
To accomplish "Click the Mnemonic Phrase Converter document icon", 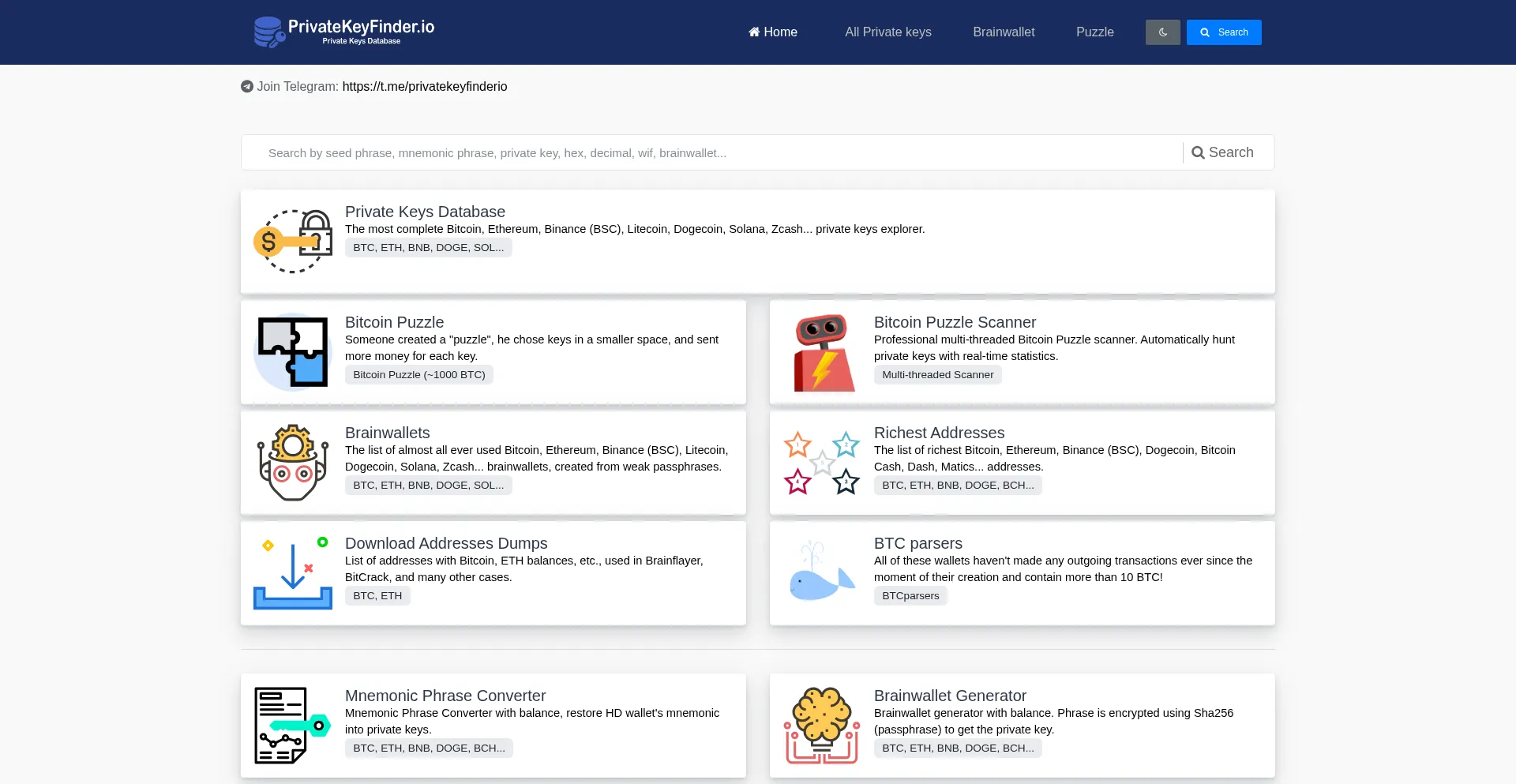I will point(293,725).
